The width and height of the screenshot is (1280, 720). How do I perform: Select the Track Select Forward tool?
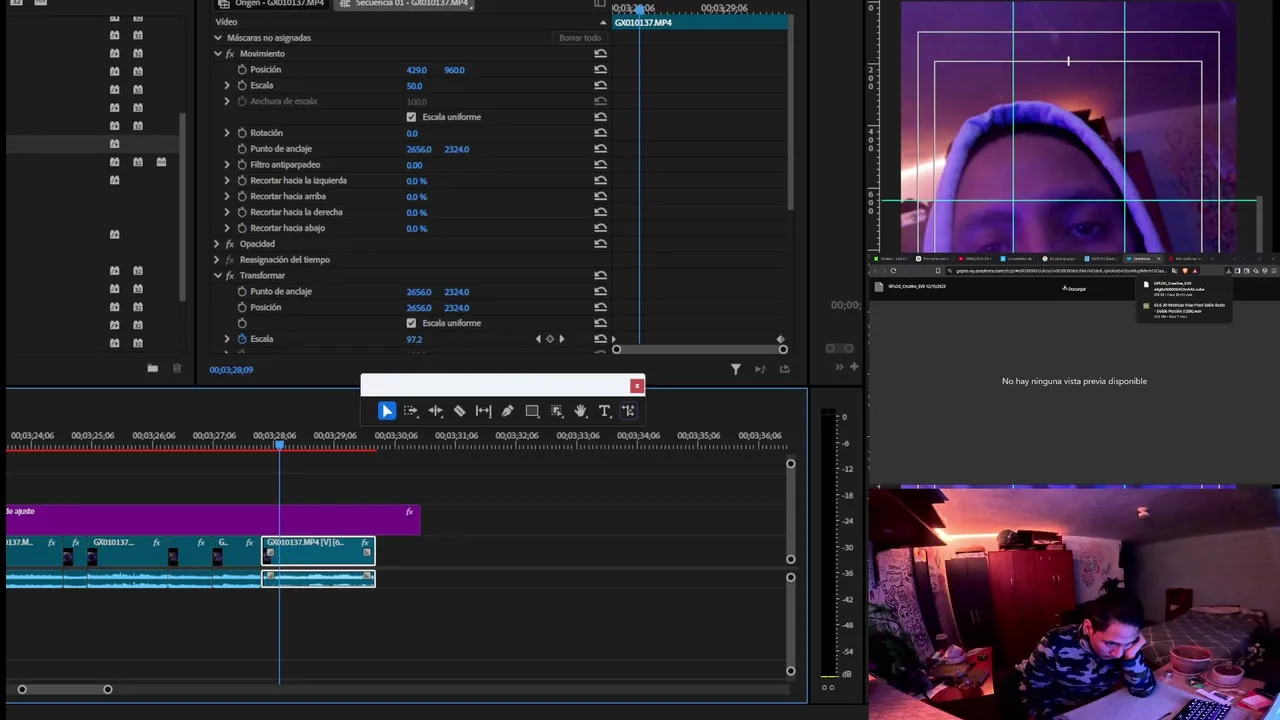pyautogui.click(x=411, y=411)
